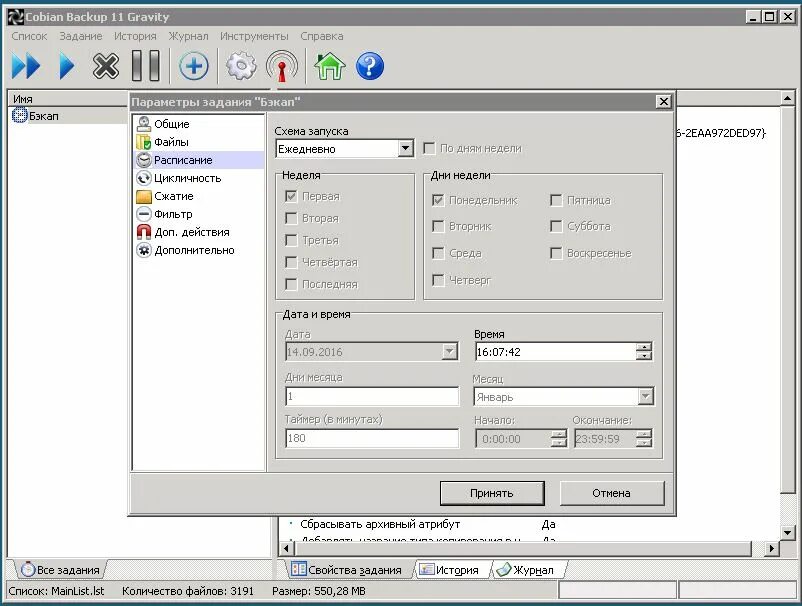
Task: Open the Справка menu
Action: 322,36
